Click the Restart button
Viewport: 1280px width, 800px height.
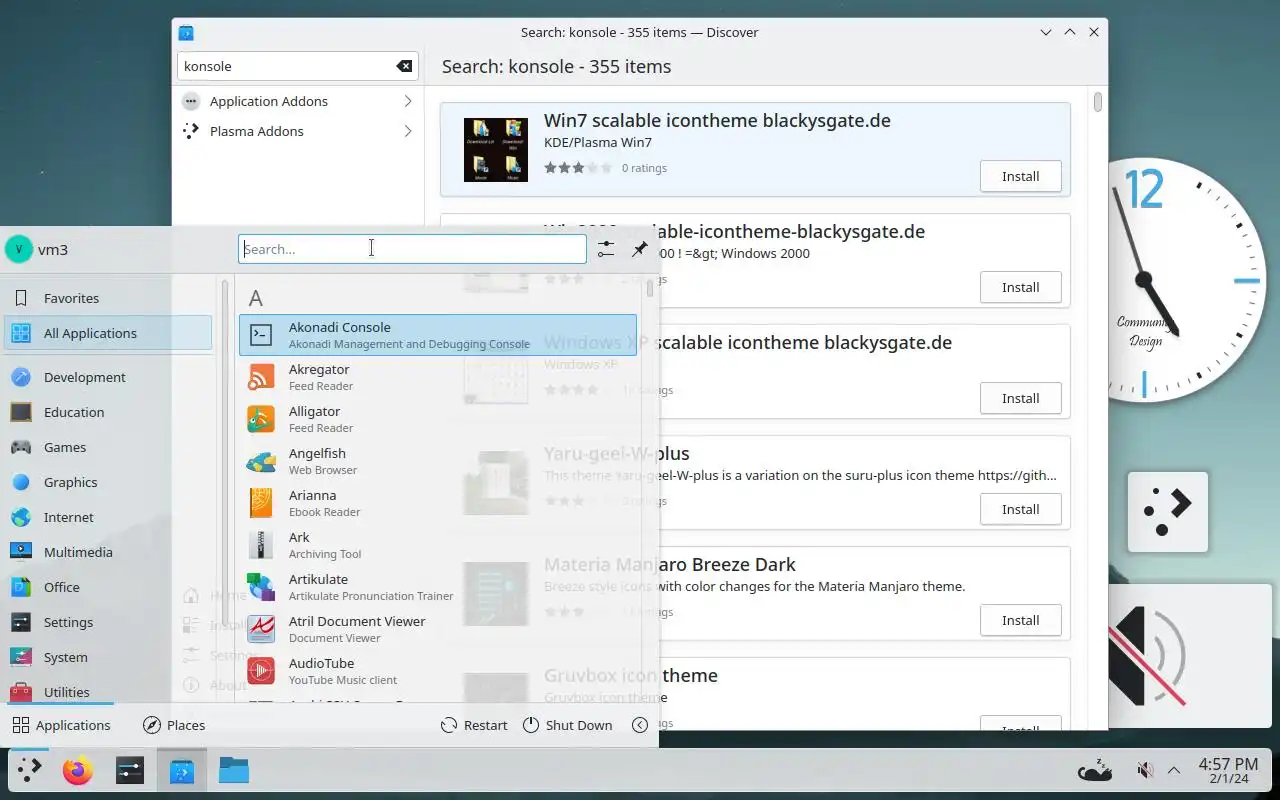[x=475, y=725]
